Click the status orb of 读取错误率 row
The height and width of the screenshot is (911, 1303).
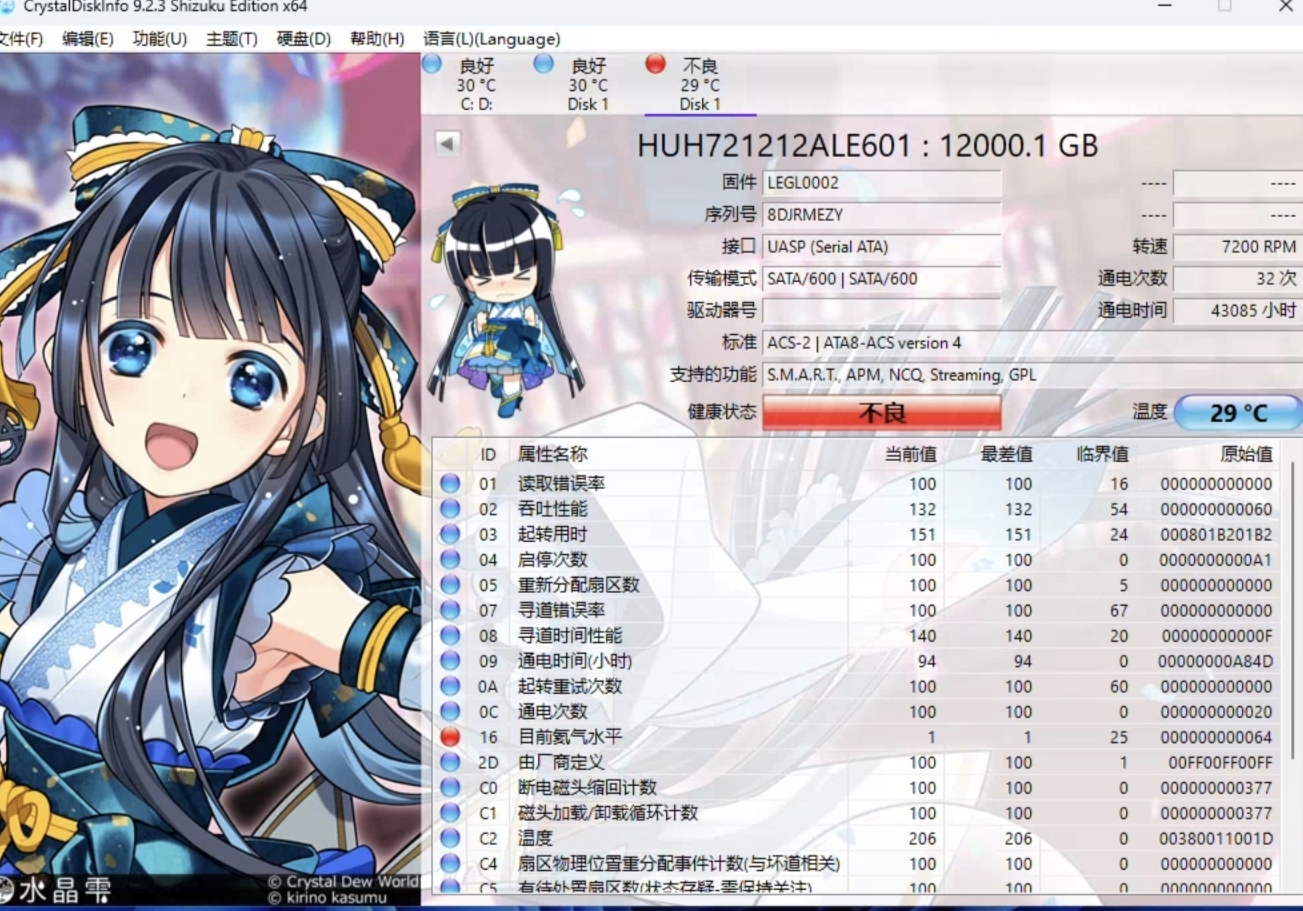[450, 484]
